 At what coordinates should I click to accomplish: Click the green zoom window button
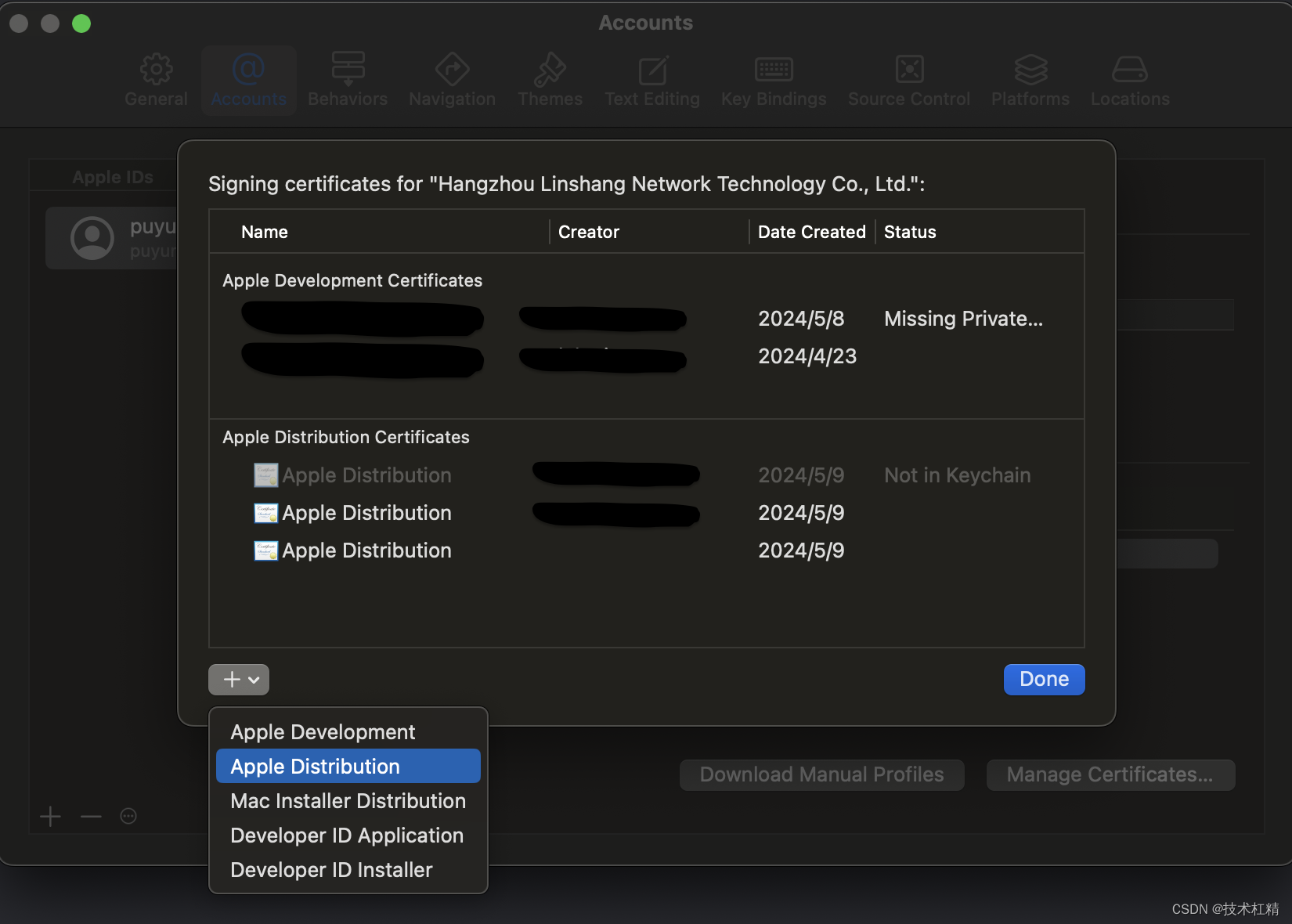click(81, 23)
